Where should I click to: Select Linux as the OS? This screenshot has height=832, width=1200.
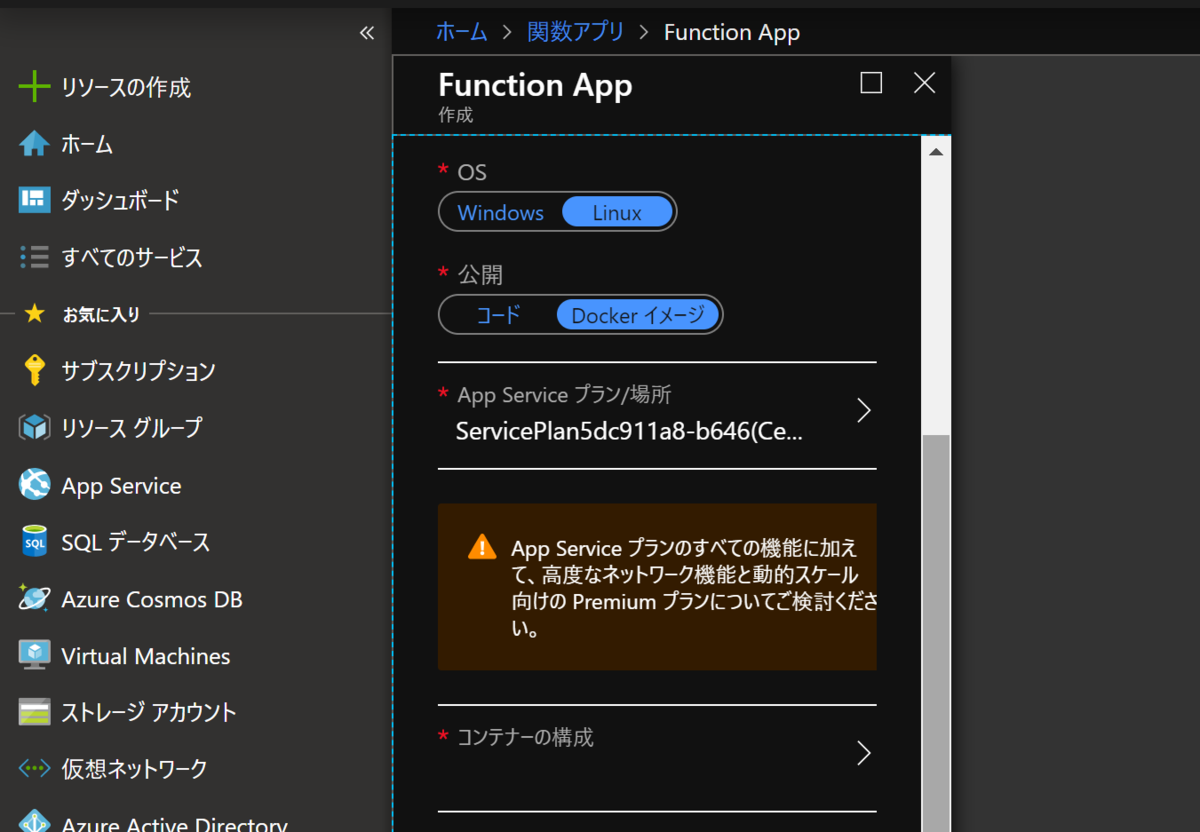[x=617, y=212]
